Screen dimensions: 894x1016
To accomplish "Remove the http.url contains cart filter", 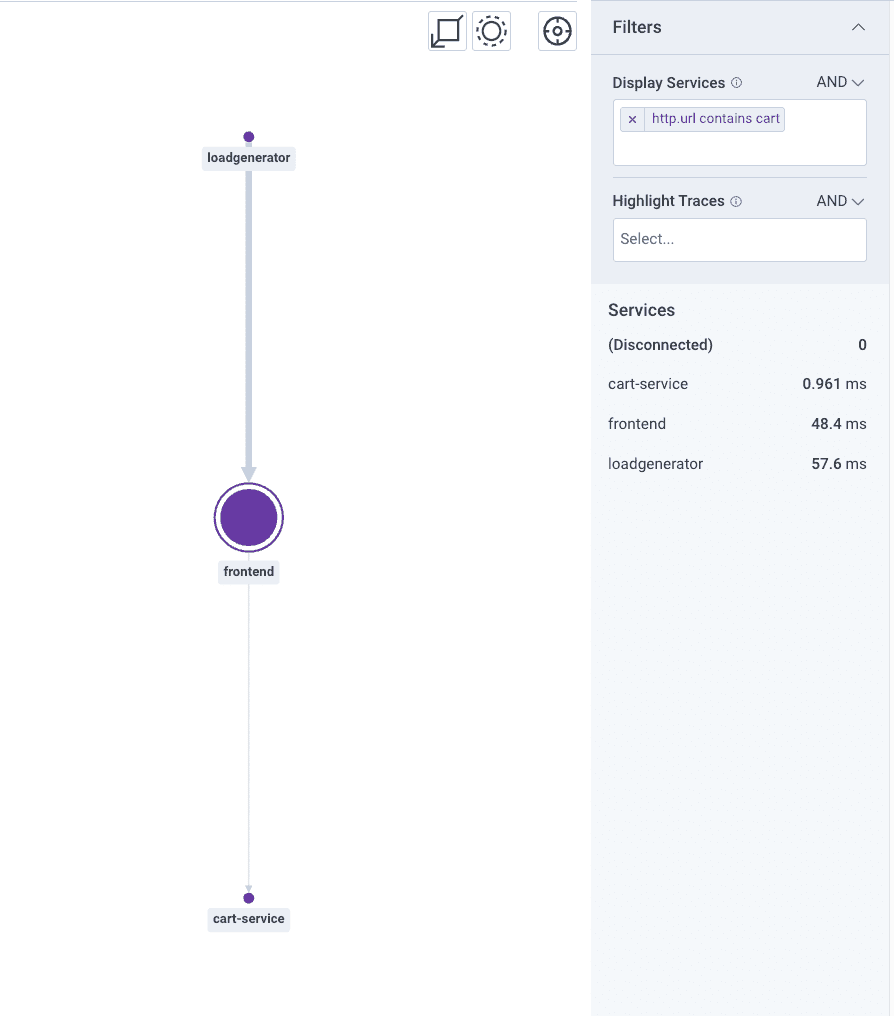I will point(632,119).
